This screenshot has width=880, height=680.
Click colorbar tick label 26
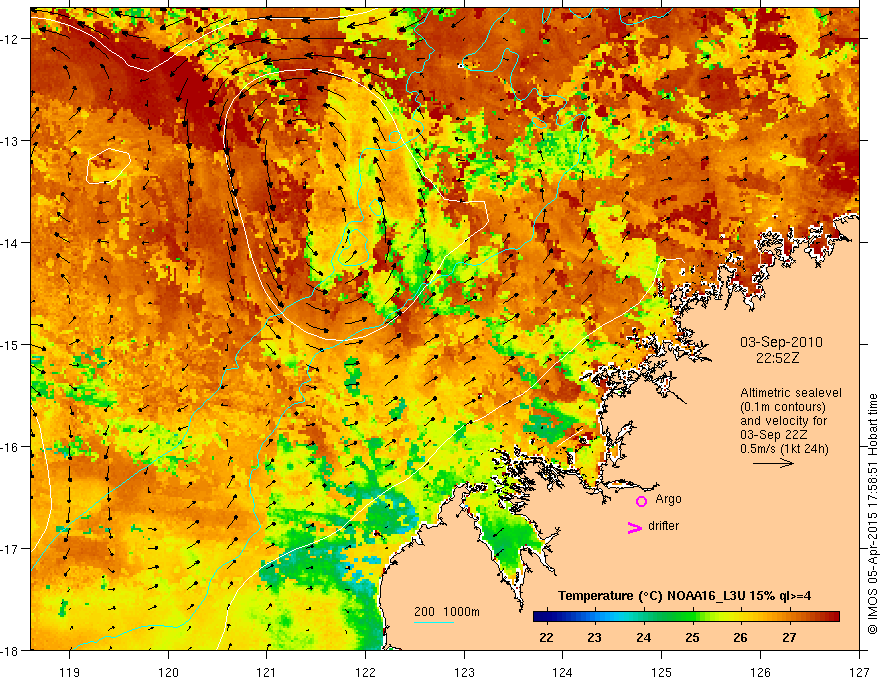pyautogui.click(x=740, y=637)
